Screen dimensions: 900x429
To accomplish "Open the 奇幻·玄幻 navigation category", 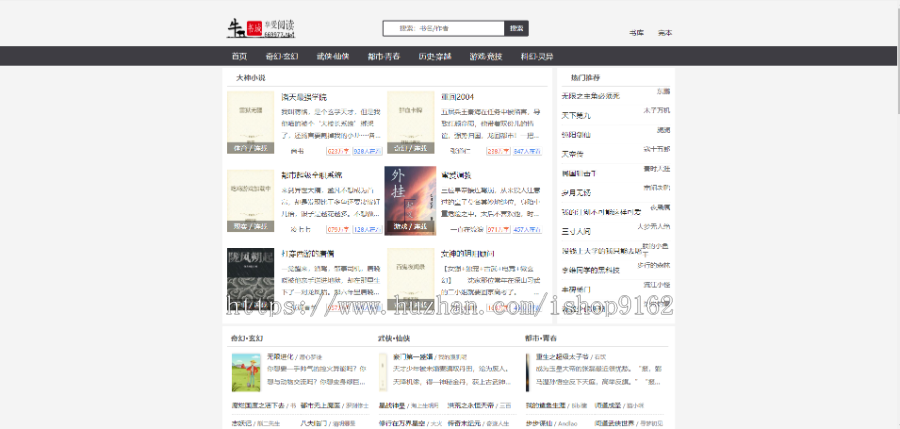I will click(281, 56).
